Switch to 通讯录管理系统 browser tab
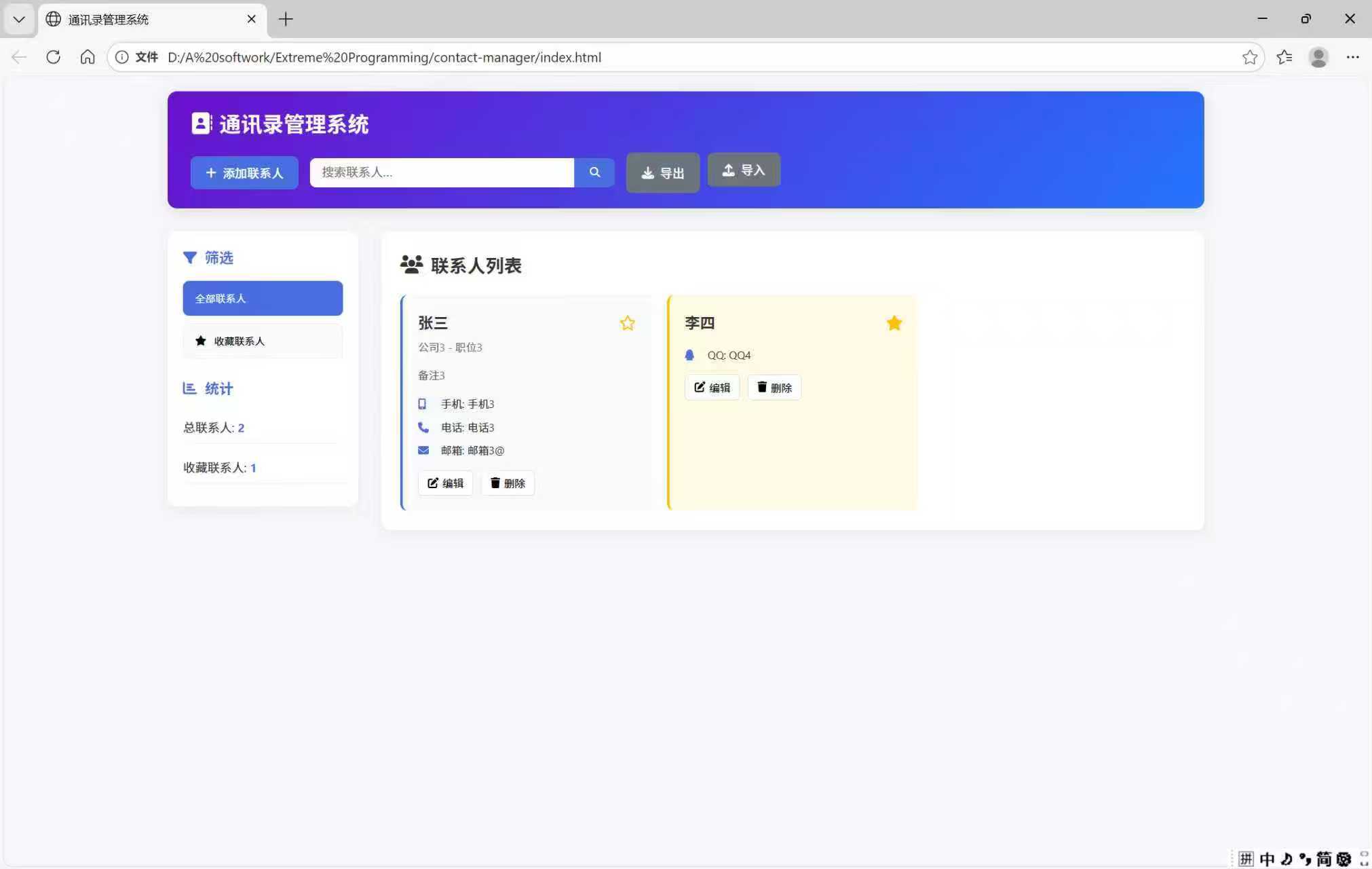The image size is (1372, 869). click(153, 19)
